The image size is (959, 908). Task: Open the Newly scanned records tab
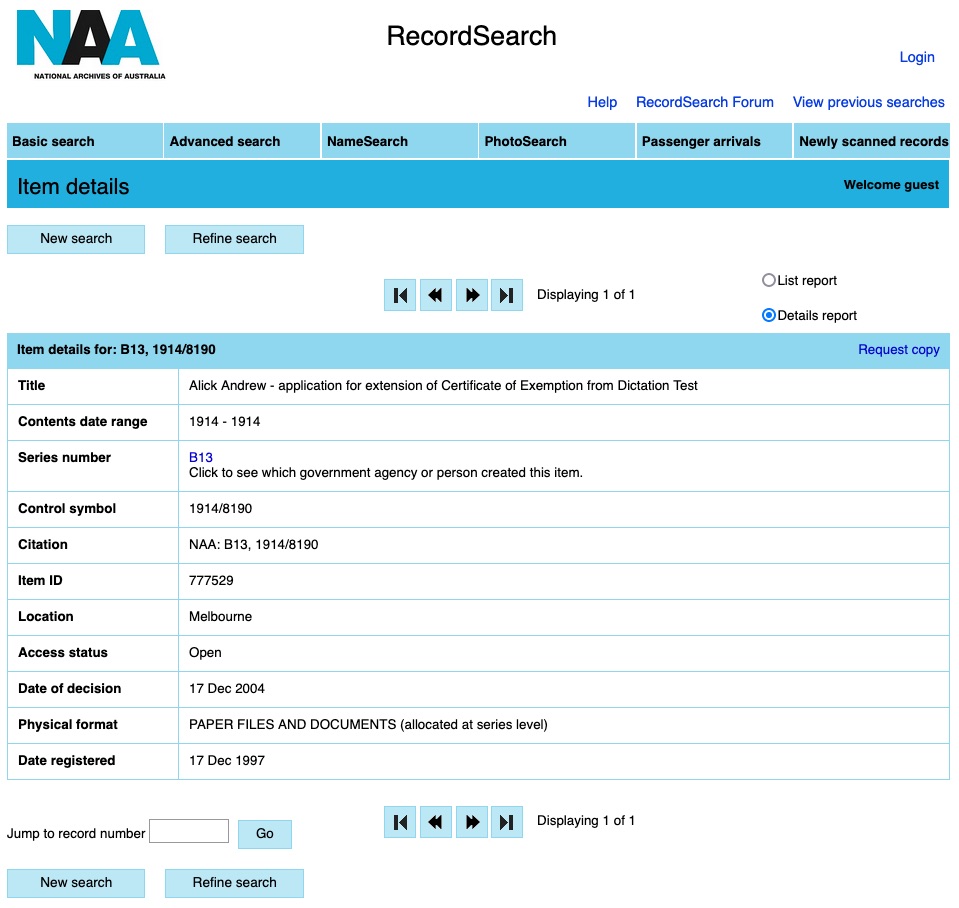coord(872,141)
